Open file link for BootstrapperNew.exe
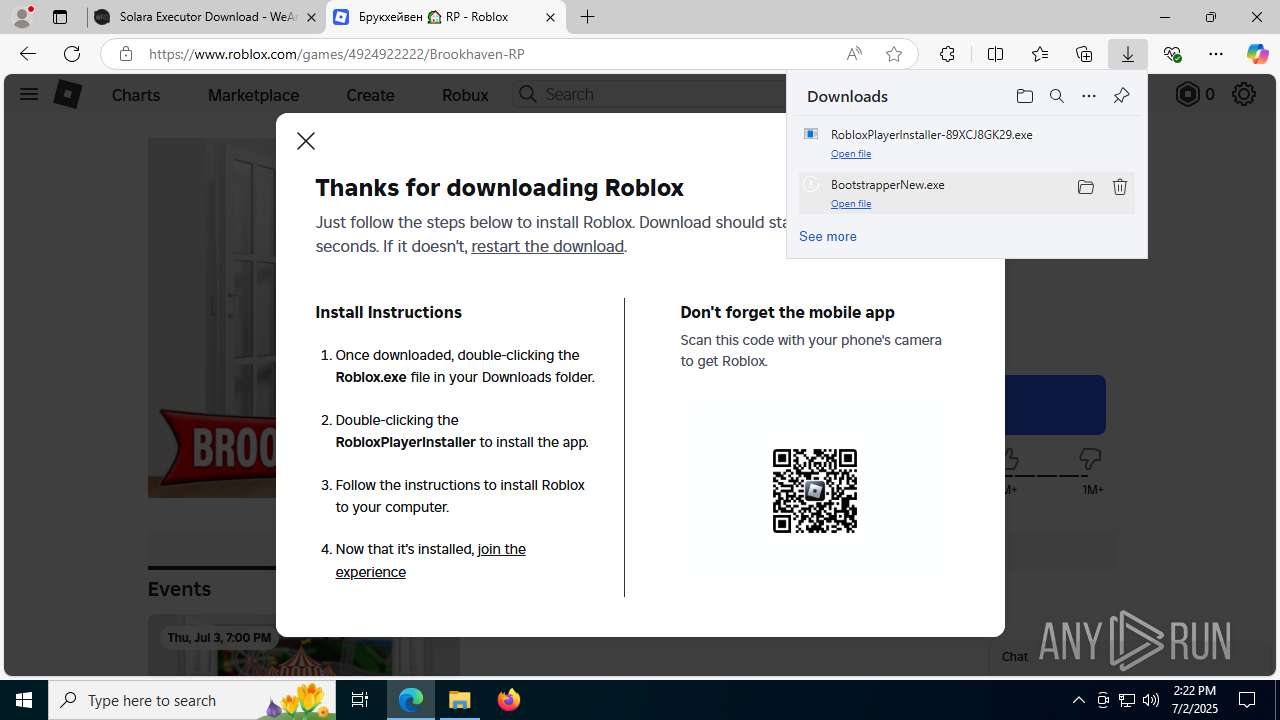Screen dimensions: 1280x720 click(x=851, y=203)
